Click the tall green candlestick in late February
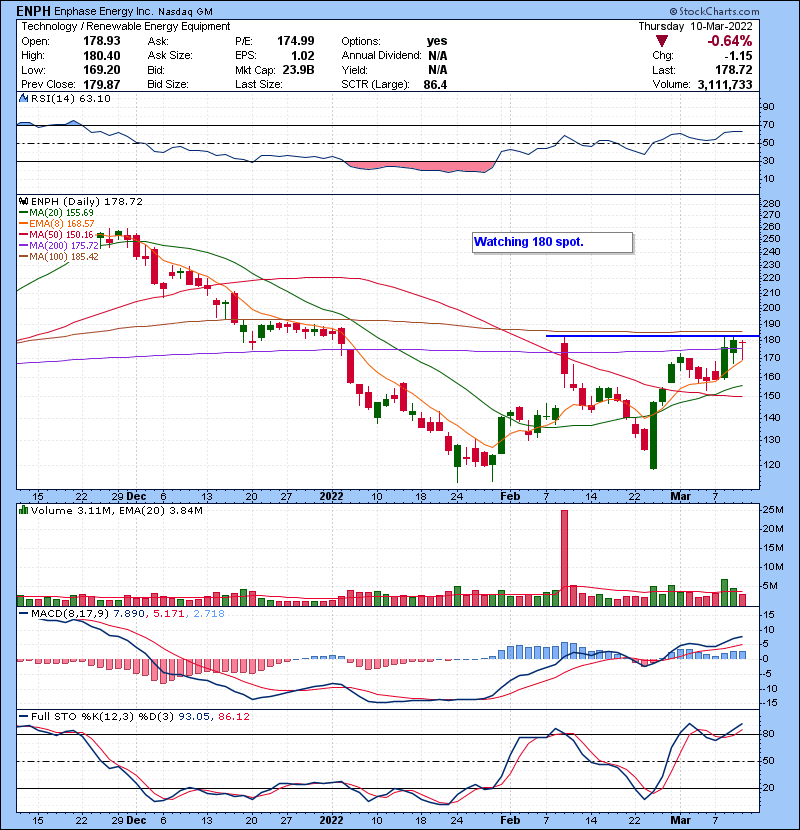The image size is (800, 830). pyautogui.click(x=653, y=435)
